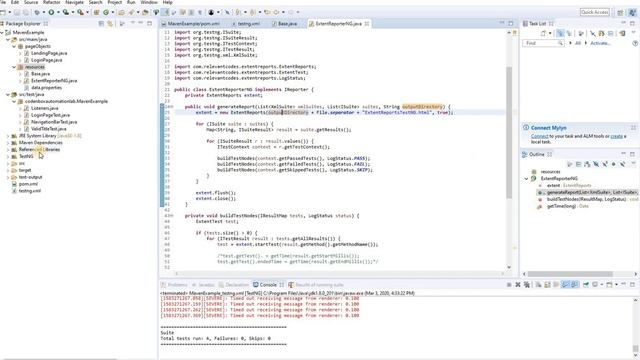Open the Refactor menu
640x360 pixels.
[x=51, y=2]
